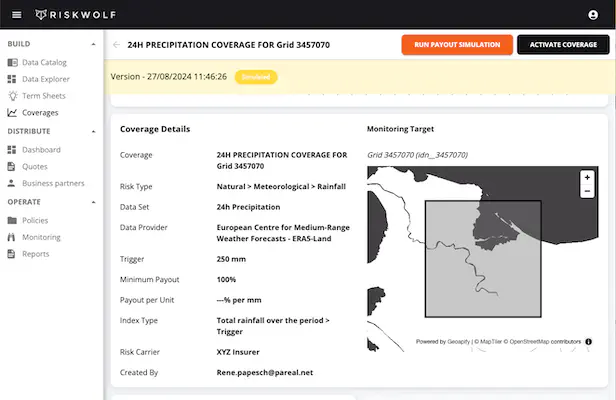Screen dimensions: 616x400
Task: Click the Riskwolf logo
Action: tap(76, 15)
